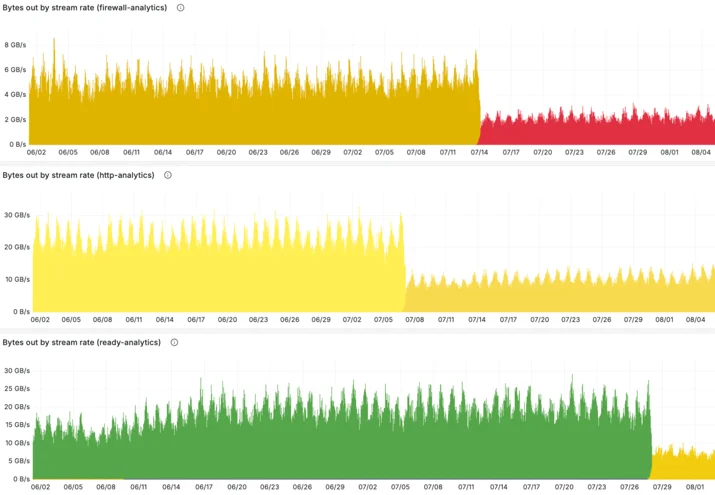Click 07/08 date on http-analytics time axis
This screenshot has height=495, width=715.
(x=414, y=320)
